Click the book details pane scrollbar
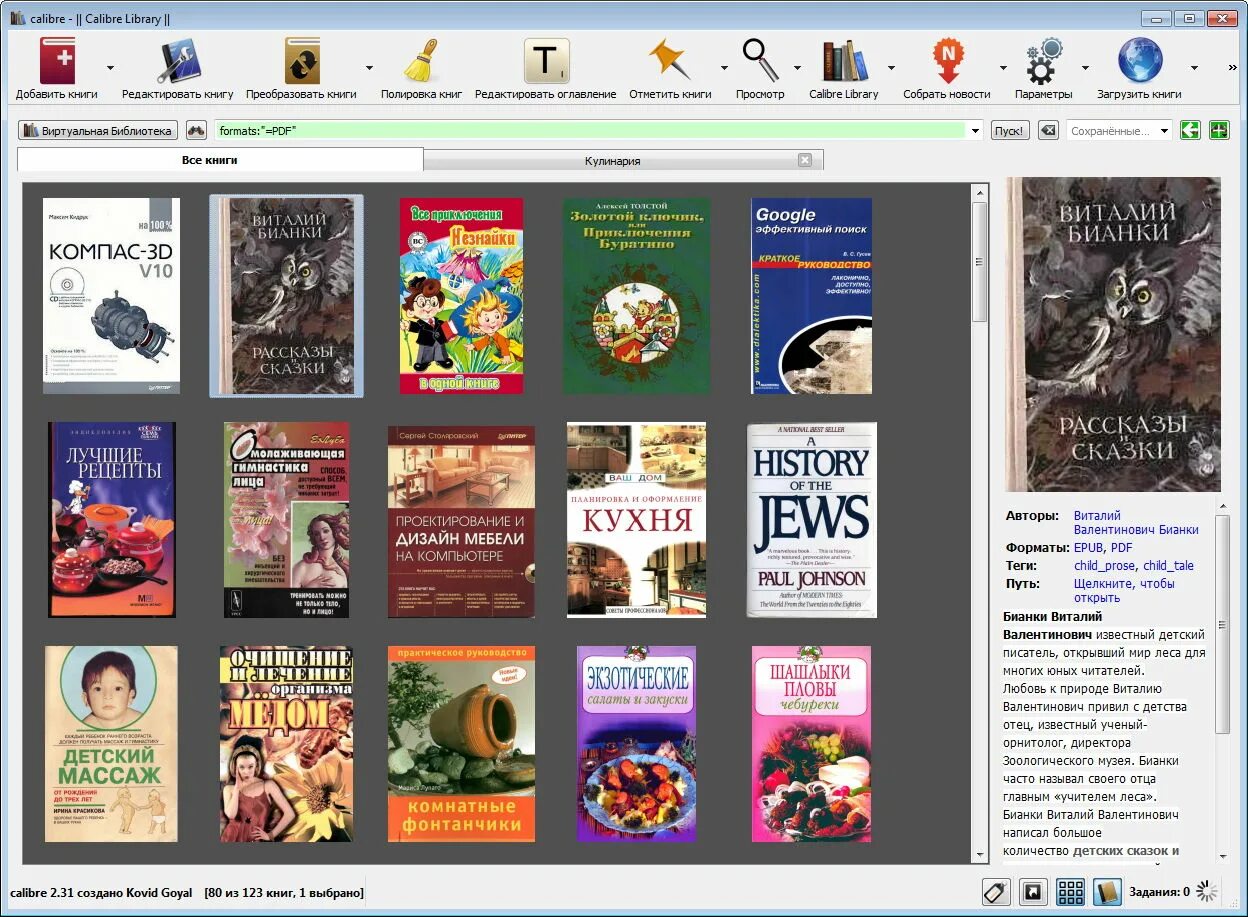Screen dimensions: 1248x917 tap(1222, 682)
